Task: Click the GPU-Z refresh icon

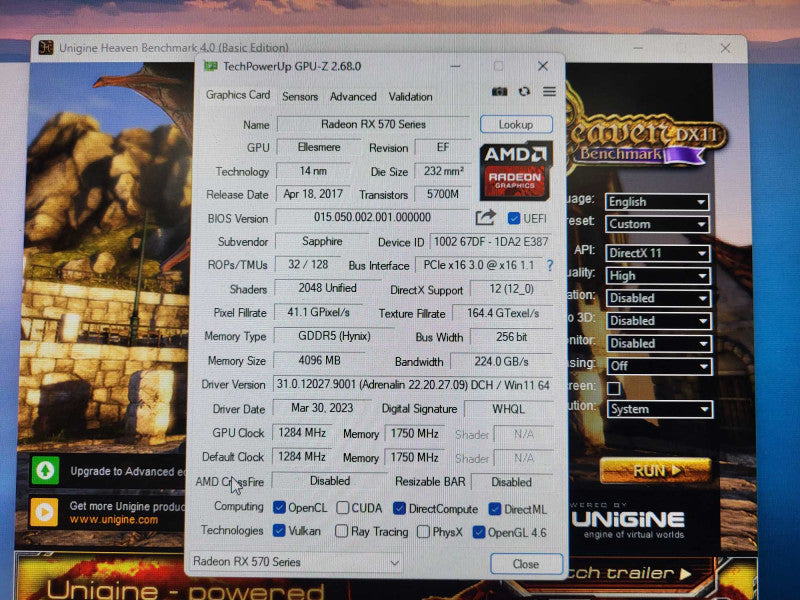Action: (524, 91)
